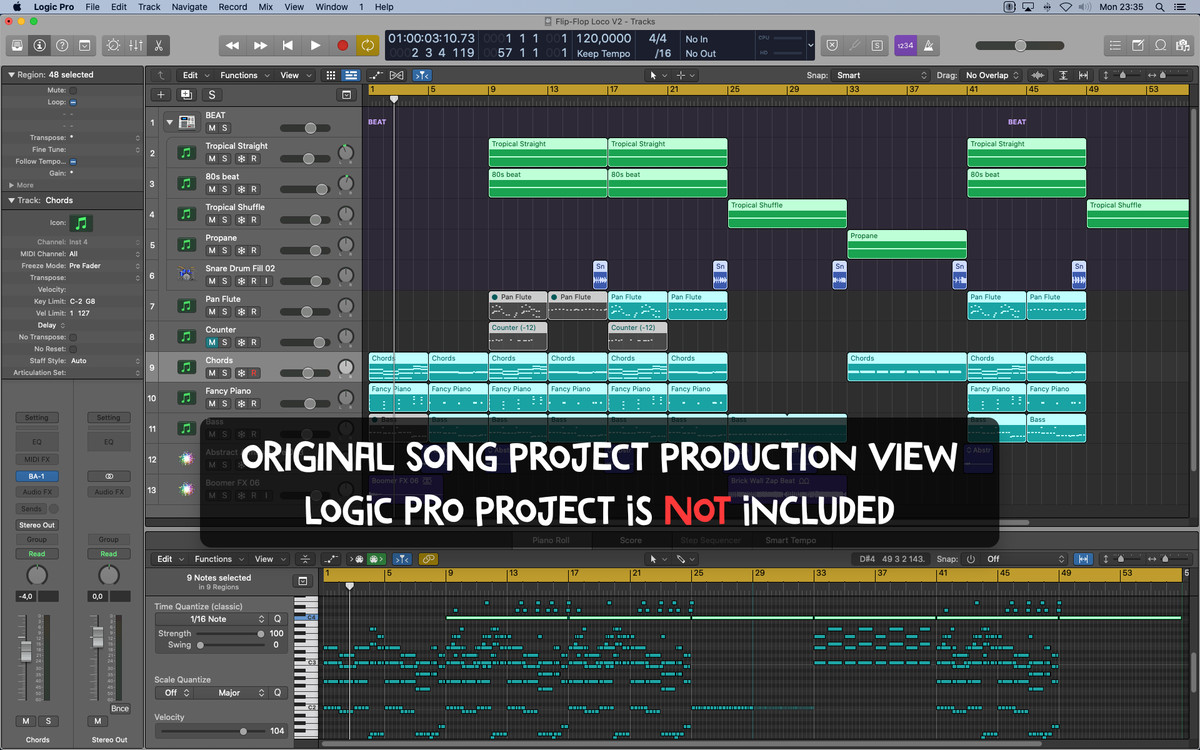Toggle the Flex icon in Tracks toolbar
Viewport: 1200px width, 750px height.
coord(397,75)
